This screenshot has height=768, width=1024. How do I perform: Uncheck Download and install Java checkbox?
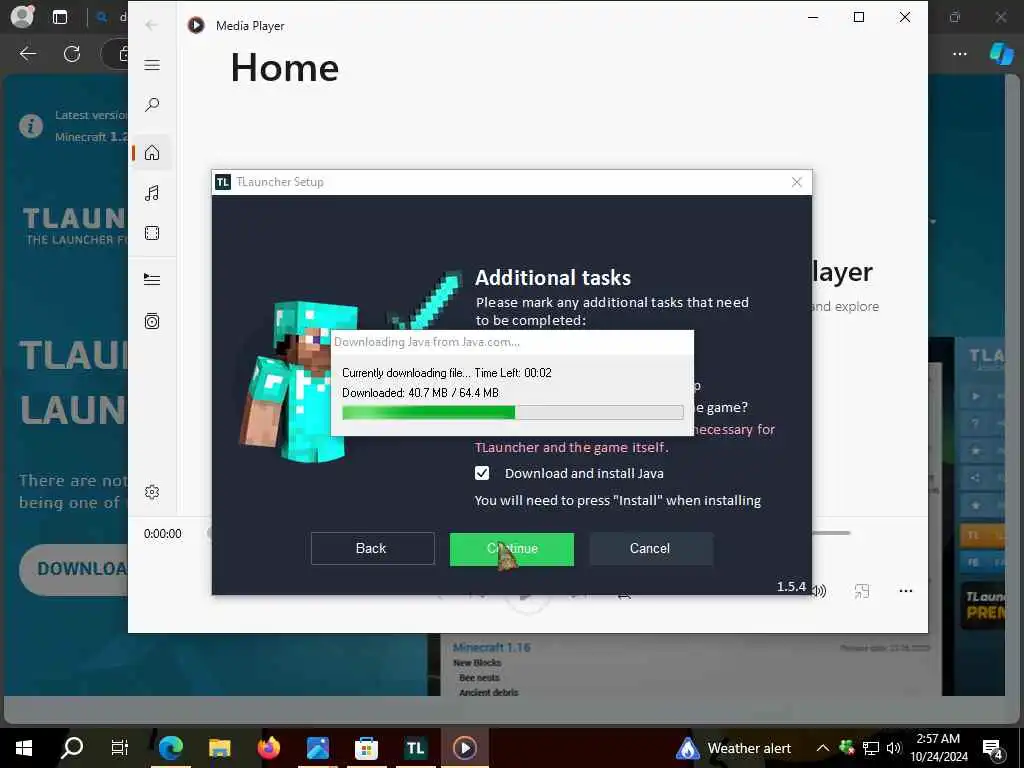[x=482, y=473]
